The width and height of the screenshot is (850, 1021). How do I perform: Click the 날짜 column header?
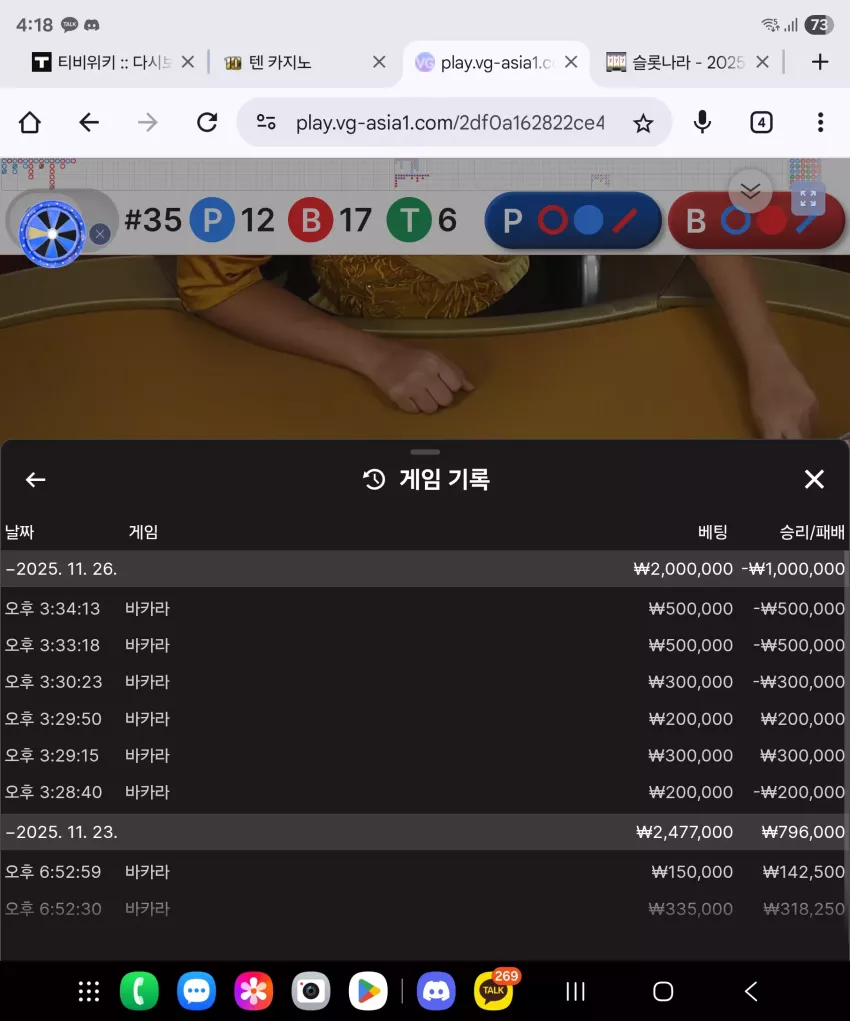[x=20, y=532]
